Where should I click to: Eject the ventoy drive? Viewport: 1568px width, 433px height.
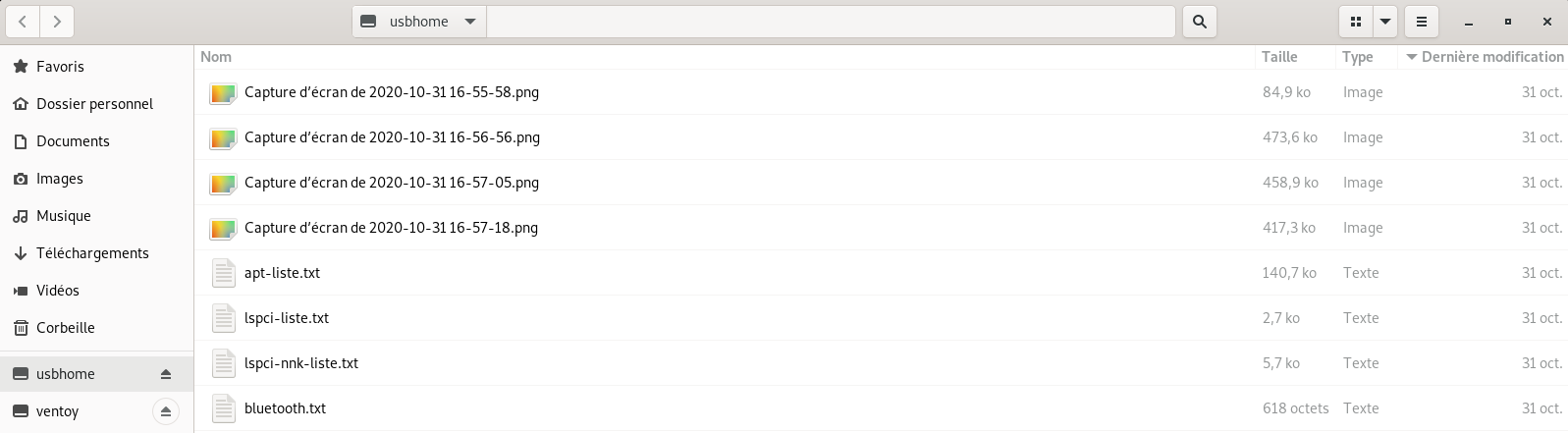point(166,411)
